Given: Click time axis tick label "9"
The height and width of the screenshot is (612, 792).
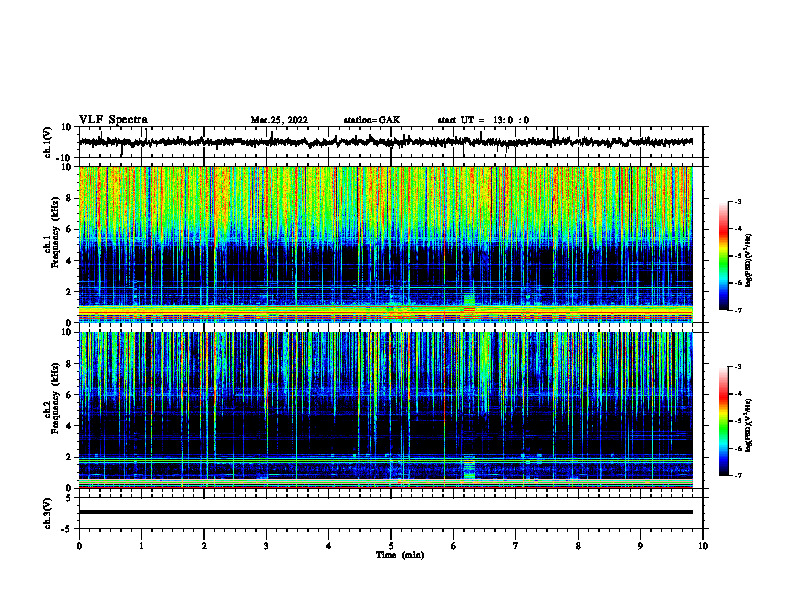Looking at the screenshot, I should [x=640, y=546].
